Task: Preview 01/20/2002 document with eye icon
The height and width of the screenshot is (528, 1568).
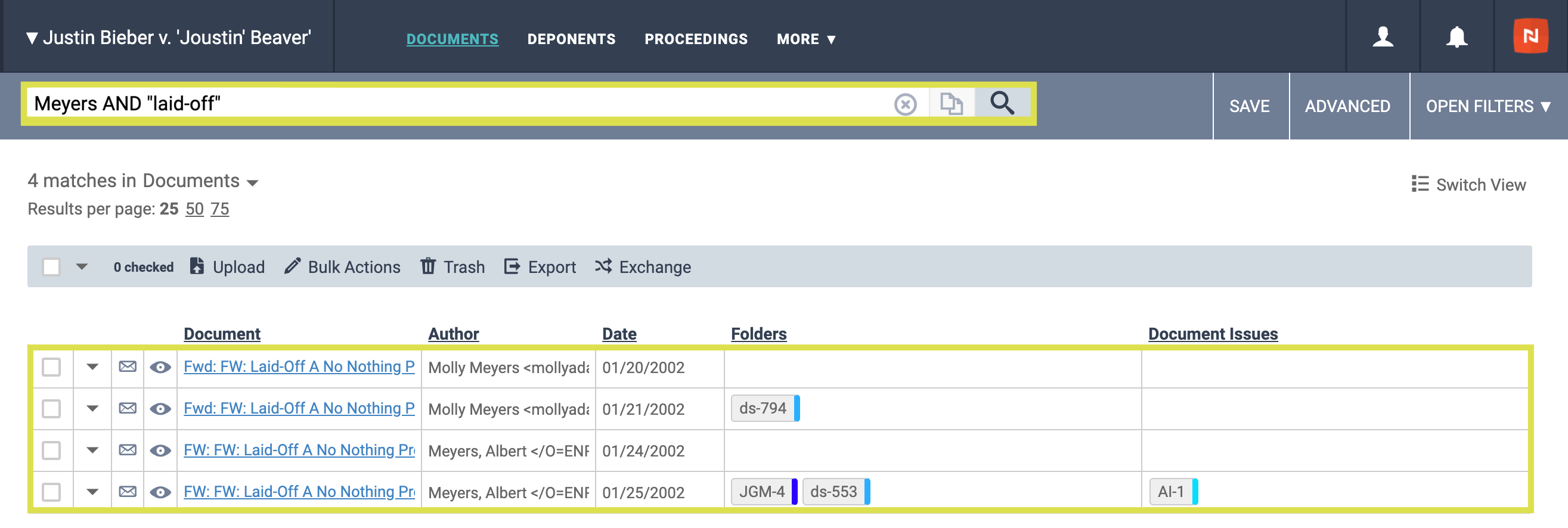Action: (160, 368)
